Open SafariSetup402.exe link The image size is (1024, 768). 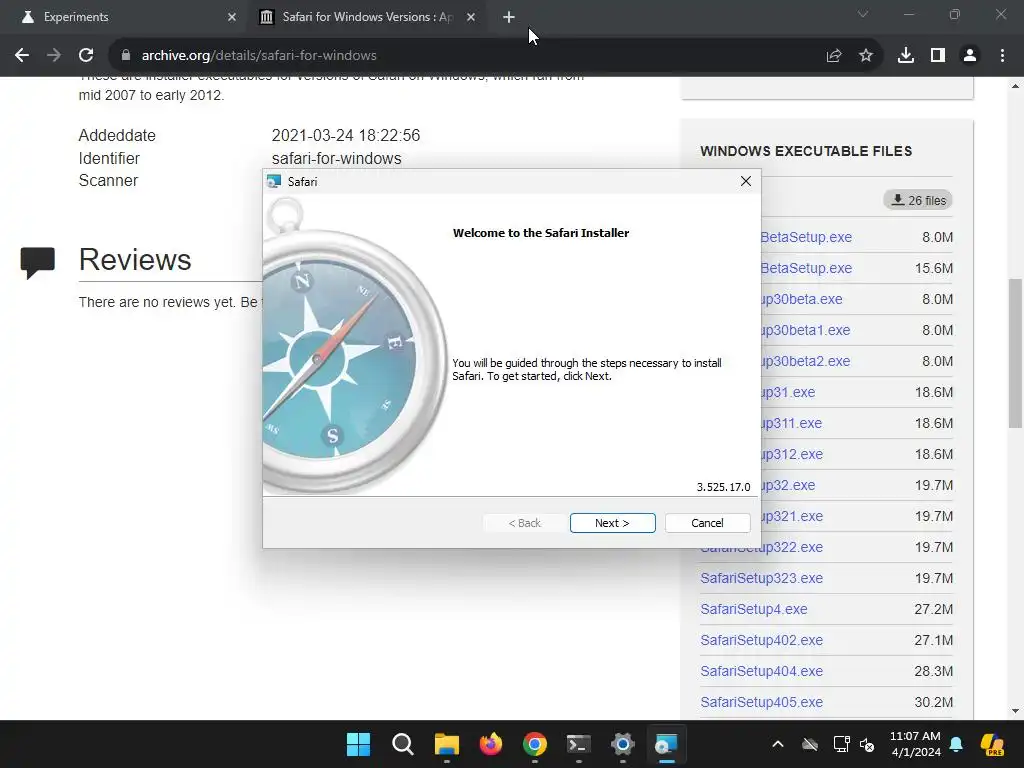(761, 640)
